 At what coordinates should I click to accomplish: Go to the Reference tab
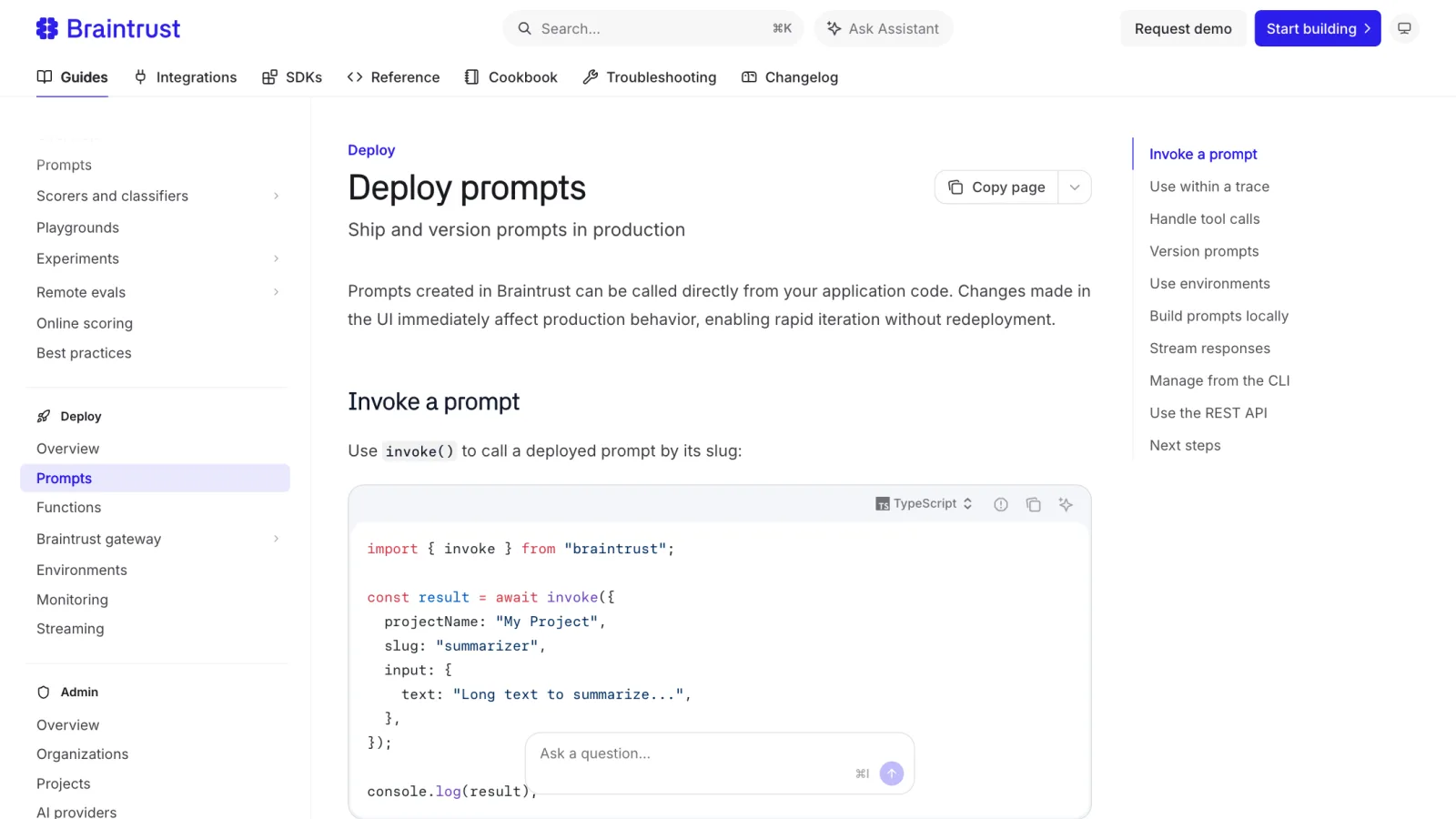(x=393, y=77)
